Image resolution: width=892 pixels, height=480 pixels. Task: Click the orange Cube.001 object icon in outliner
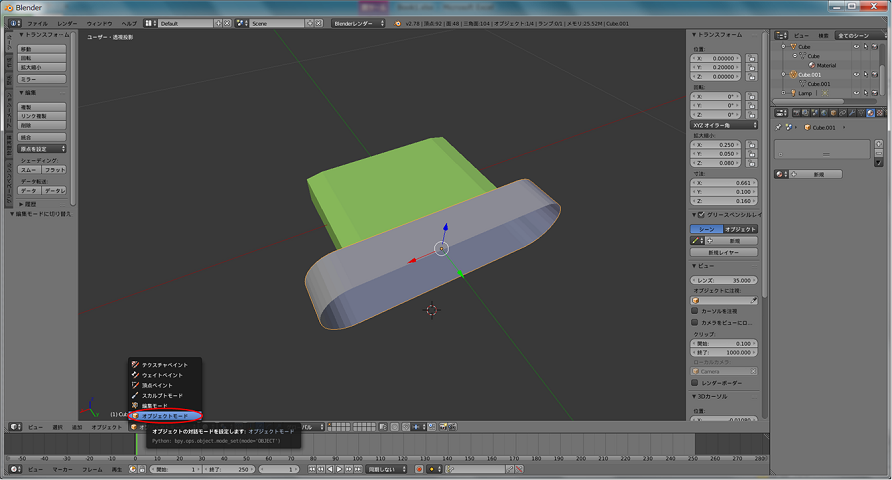pyautogui.click(x=793, y=75)
